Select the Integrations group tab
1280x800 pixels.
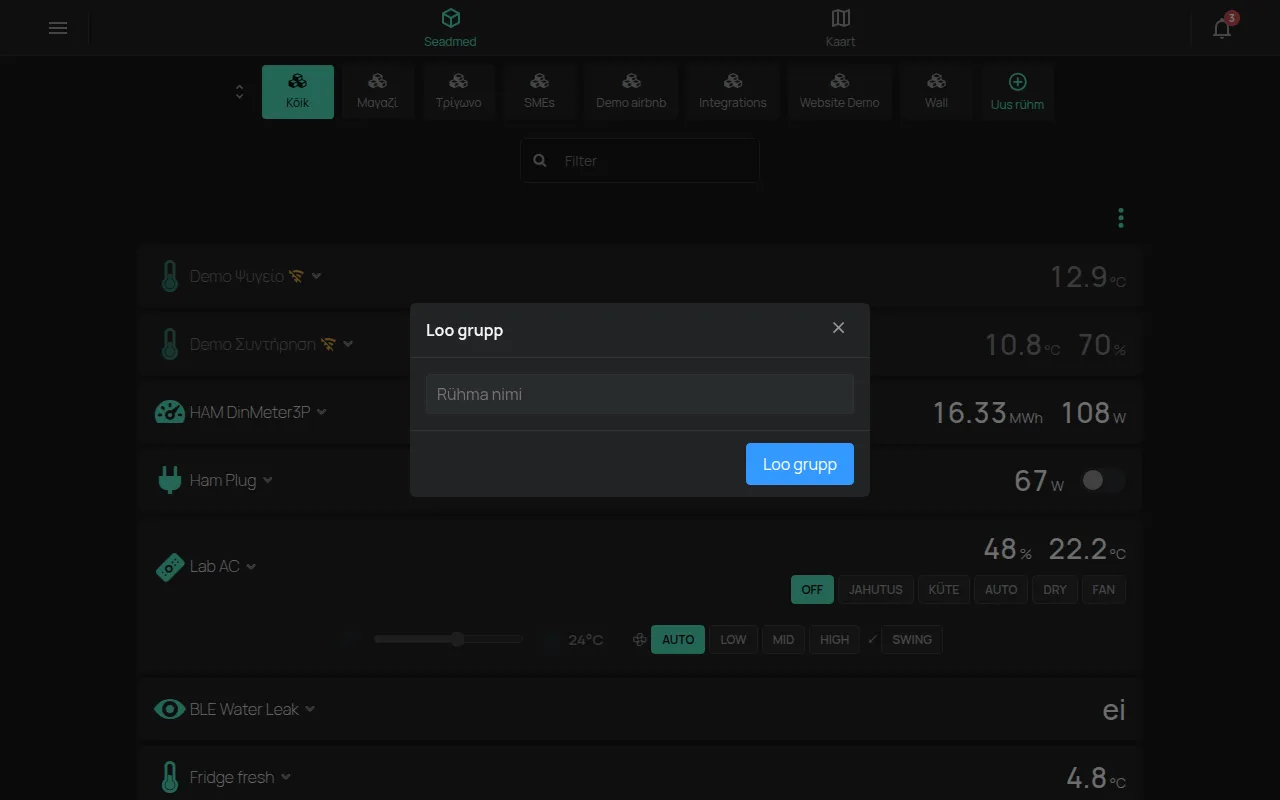pyautogui.click(x=733, y=92)
